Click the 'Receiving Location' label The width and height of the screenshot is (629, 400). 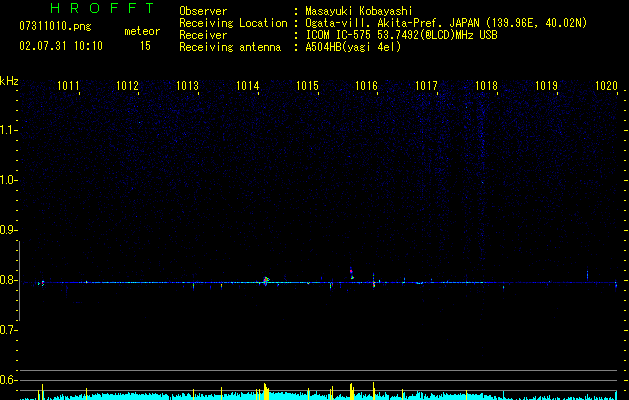pos(233,23)
